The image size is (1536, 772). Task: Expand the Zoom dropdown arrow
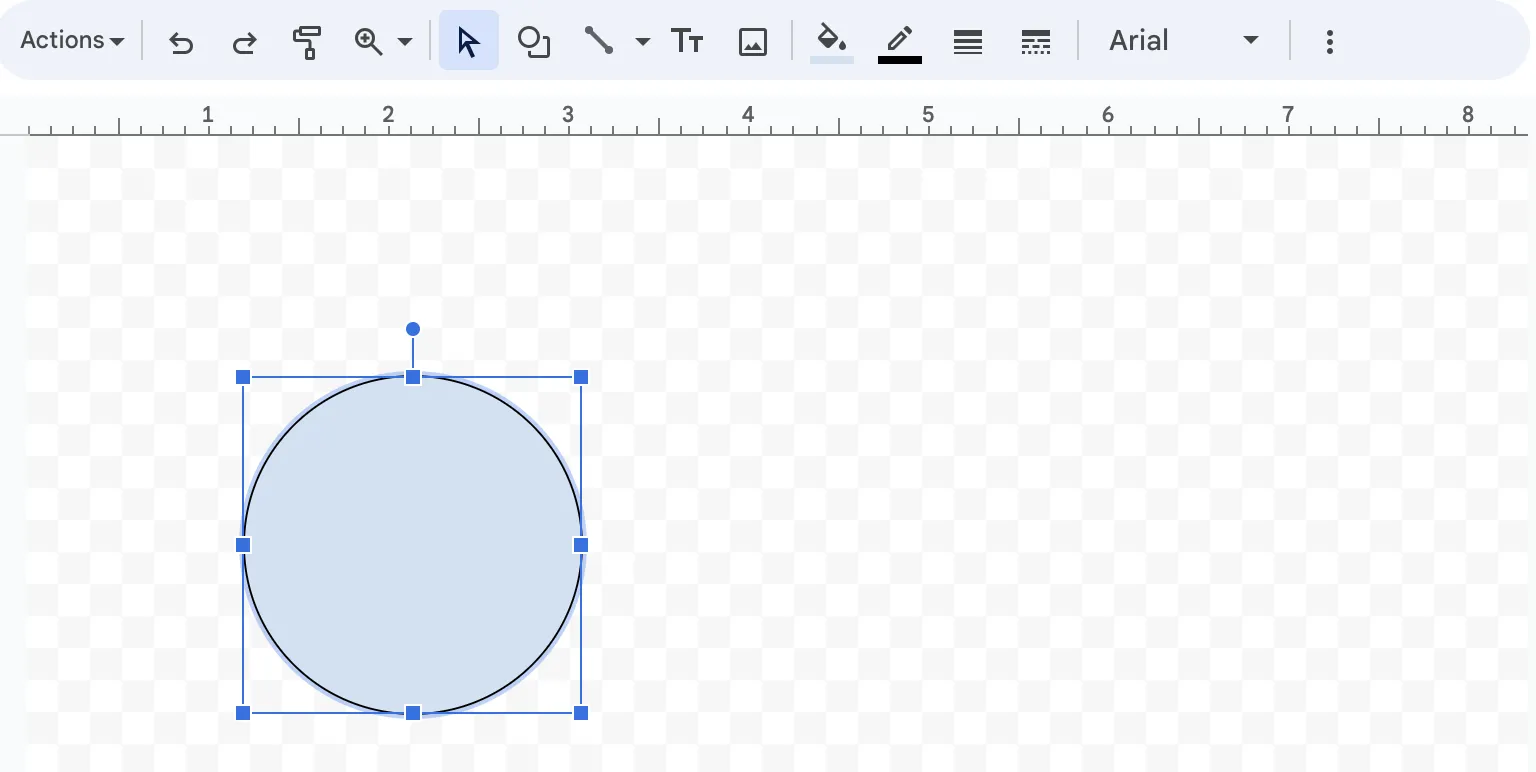point(405,42)
